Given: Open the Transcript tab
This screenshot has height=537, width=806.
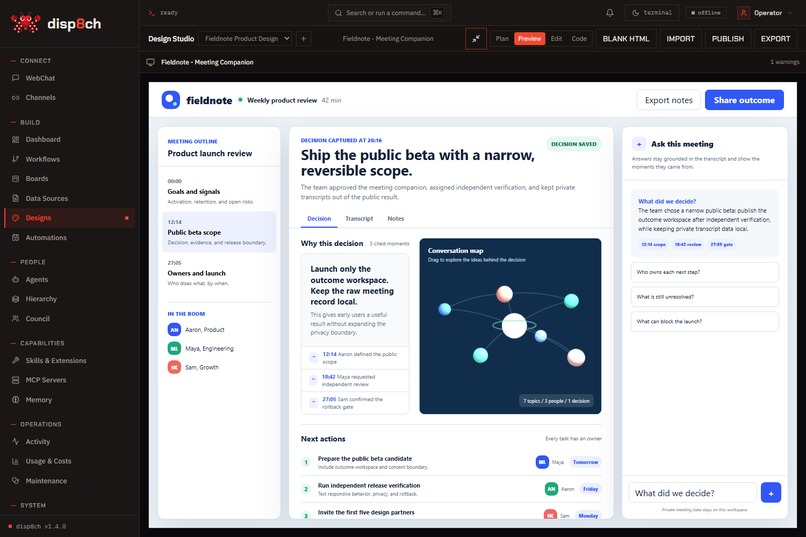Looking at the screenshot, I should click(x=359, y=219).
